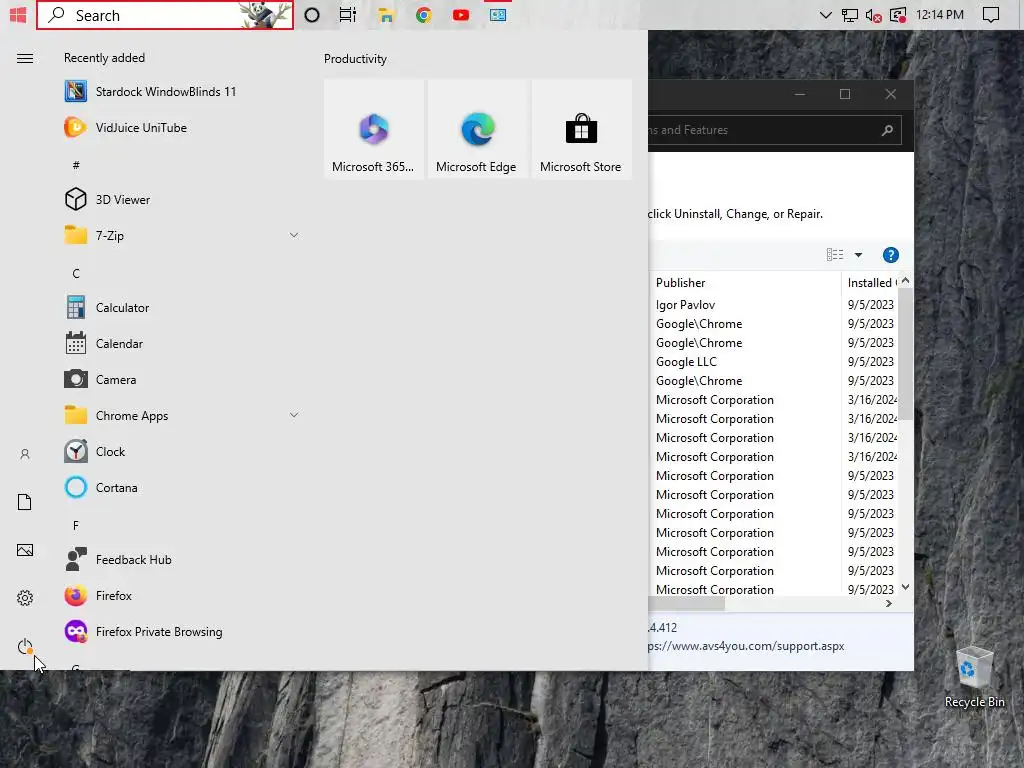Sort by the Installed On column header
Screen dimensions: 1024x768
click(870, 283)
